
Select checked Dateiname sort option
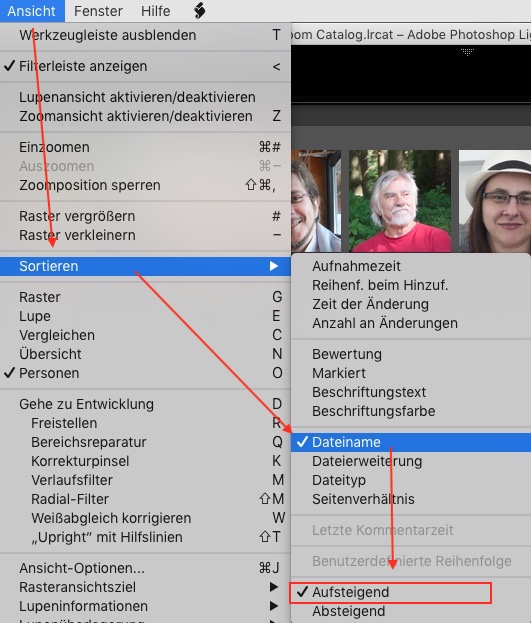click(x=411, y=442)
